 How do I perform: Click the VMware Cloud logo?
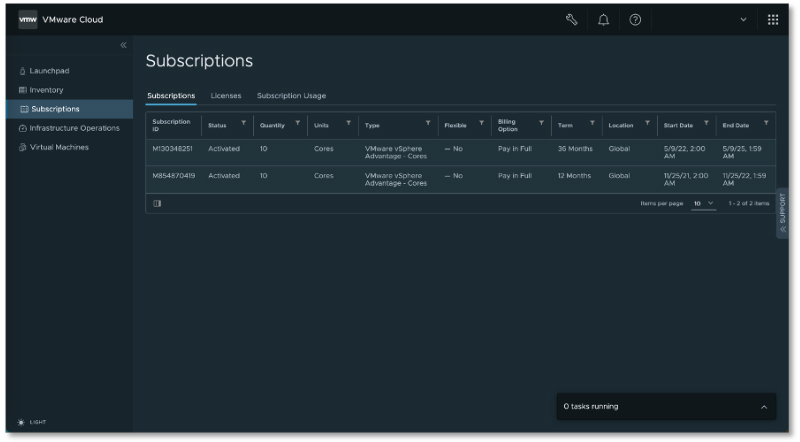[28, 20]
